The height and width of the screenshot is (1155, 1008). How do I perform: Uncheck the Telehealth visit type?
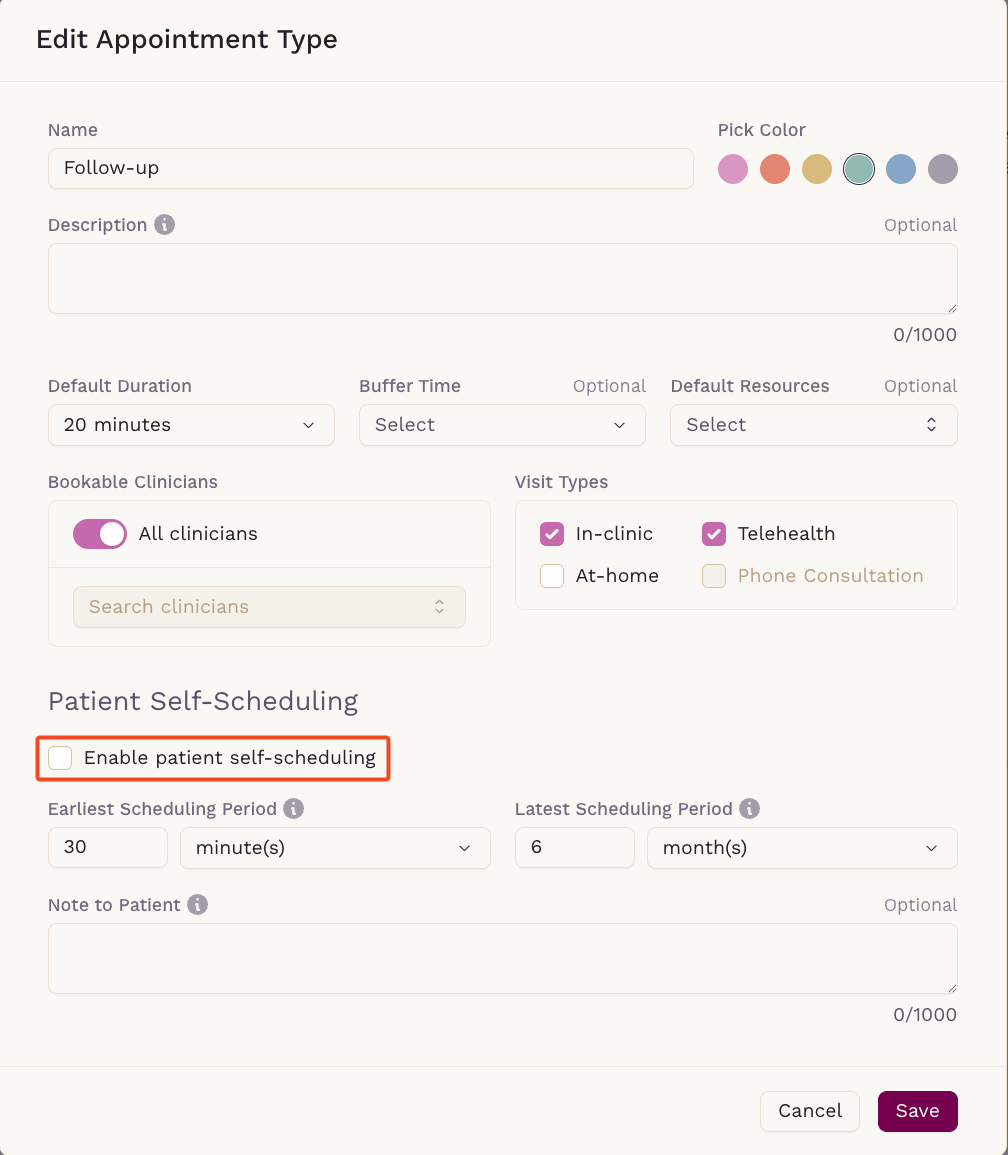[714, 534]
